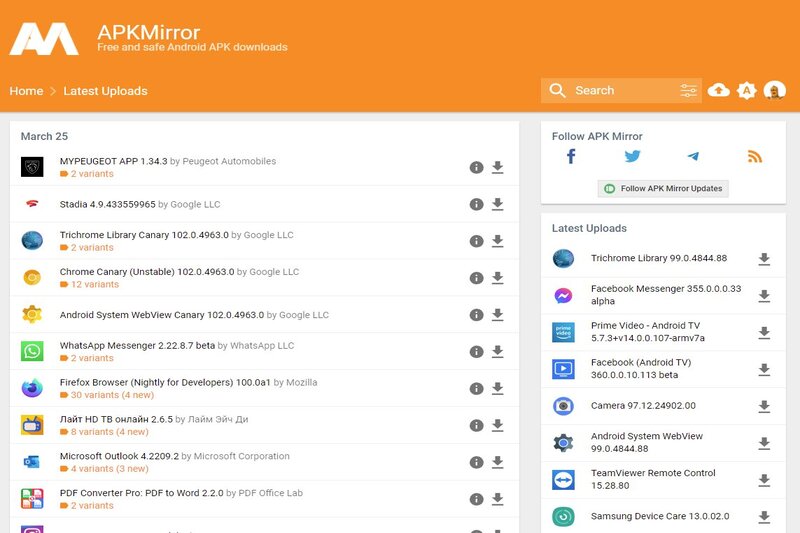Open APK Mirror RSS feed
This screenshot has width=800, height=533.
point(754,156)
